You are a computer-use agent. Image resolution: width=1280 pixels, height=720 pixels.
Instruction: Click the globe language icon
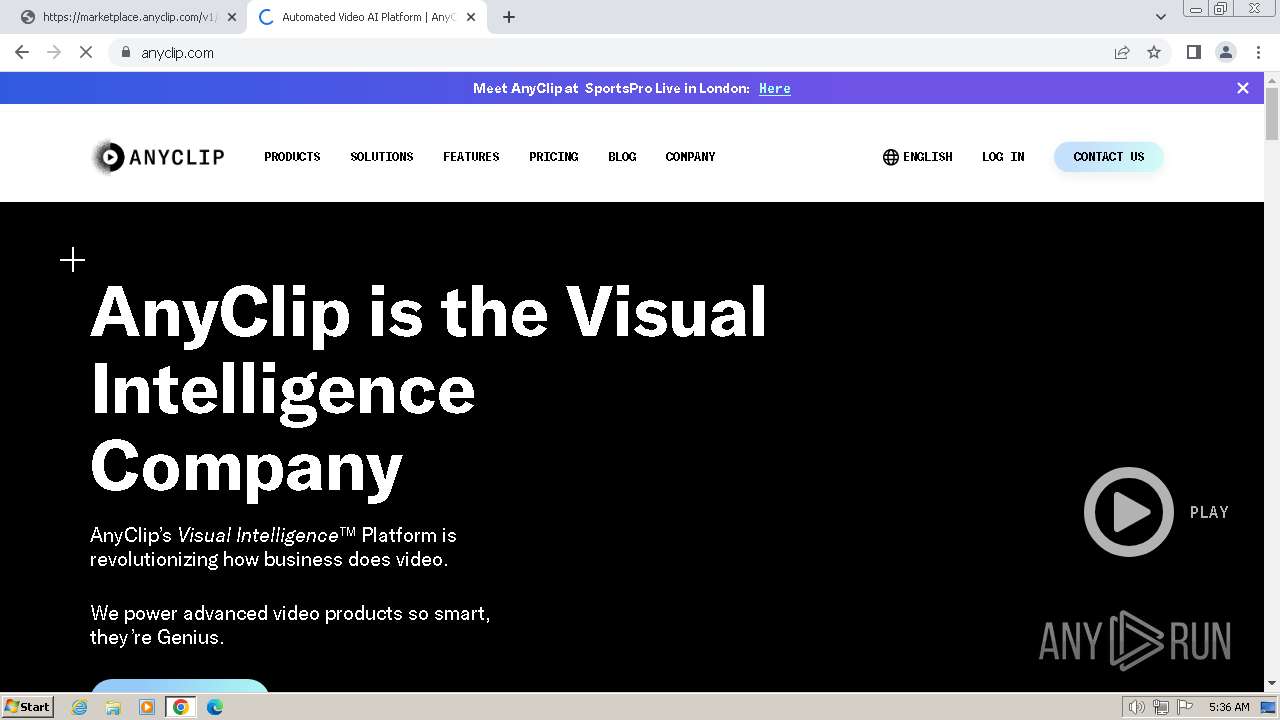pyautogui.click(x=891, y=157)
